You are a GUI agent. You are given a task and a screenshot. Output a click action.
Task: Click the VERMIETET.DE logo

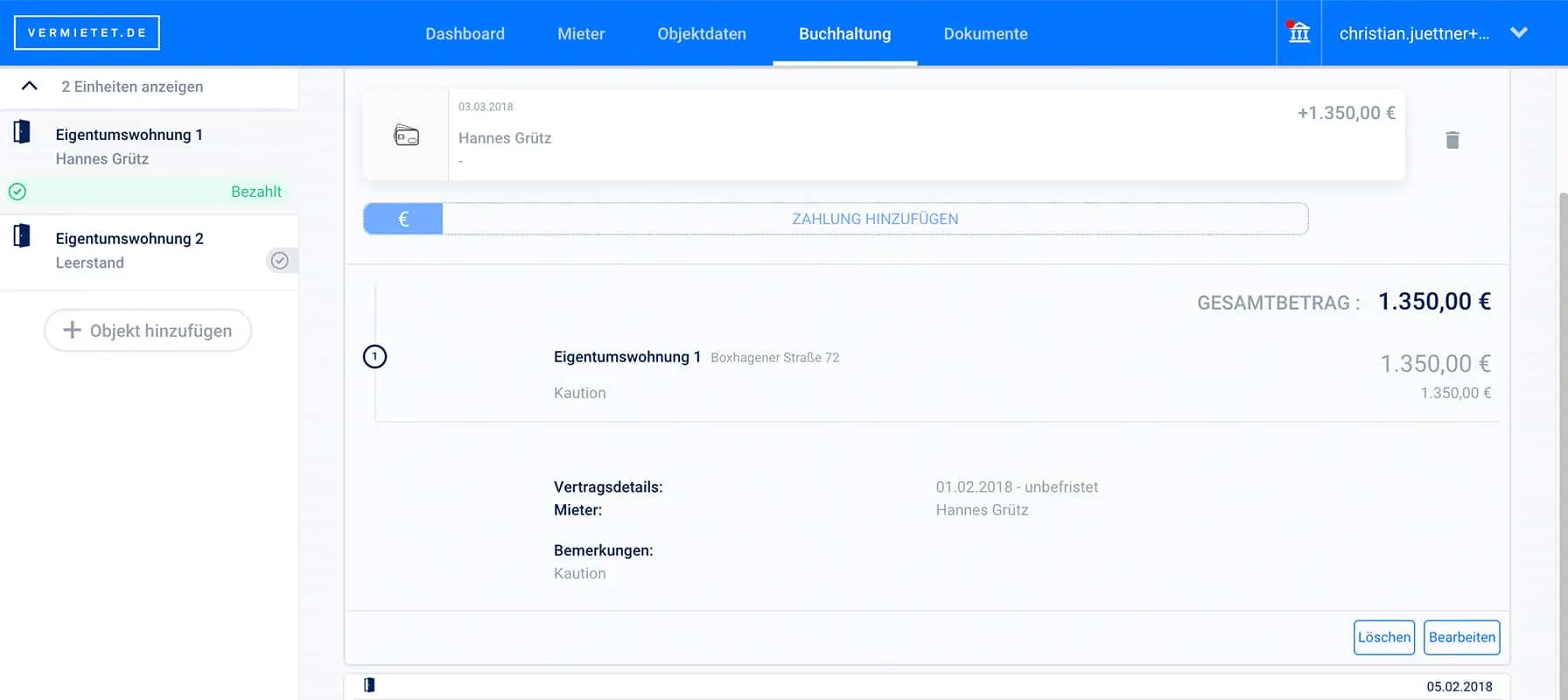(87, 32)
